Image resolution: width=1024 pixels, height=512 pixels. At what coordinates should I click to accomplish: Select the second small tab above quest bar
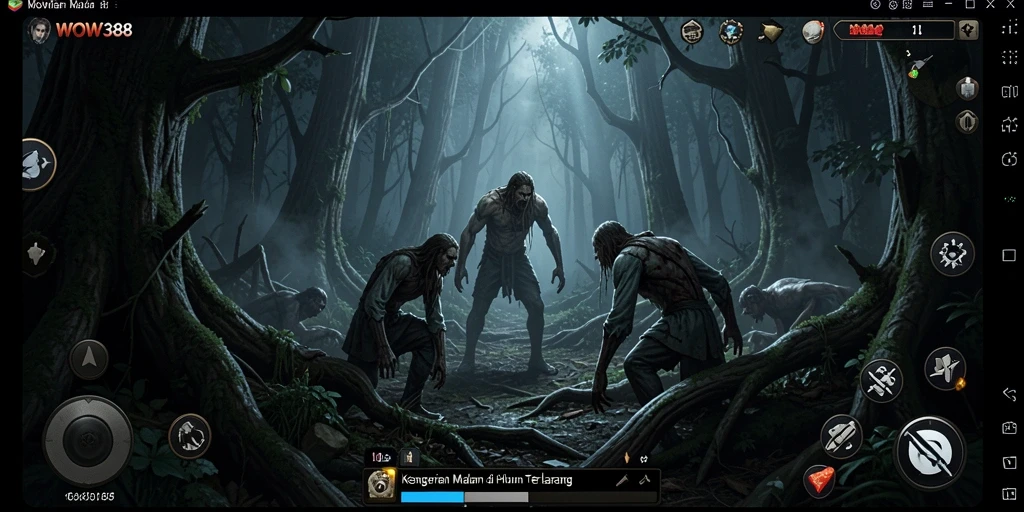[411, 456]
